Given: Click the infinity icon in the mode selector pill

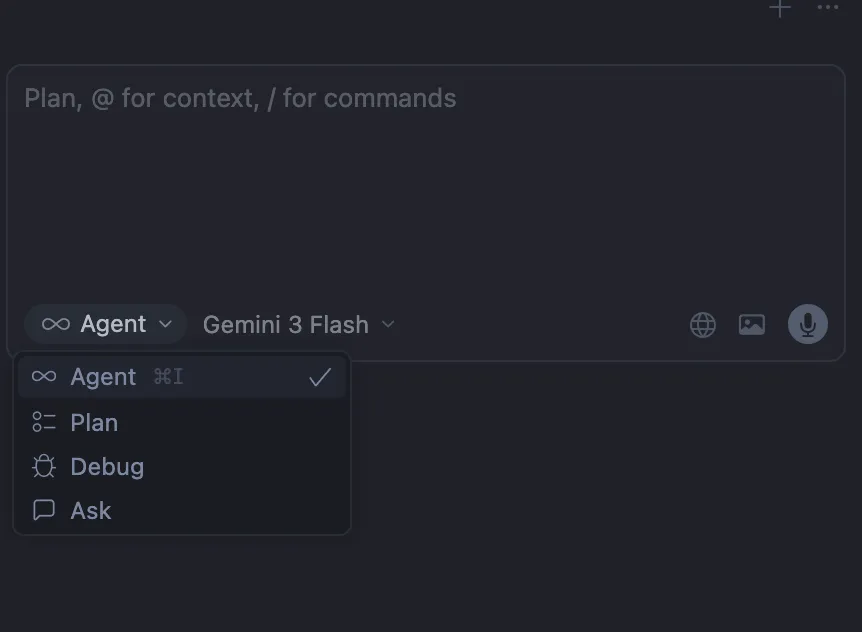Looking at the screenshot, I should (56, 324).
